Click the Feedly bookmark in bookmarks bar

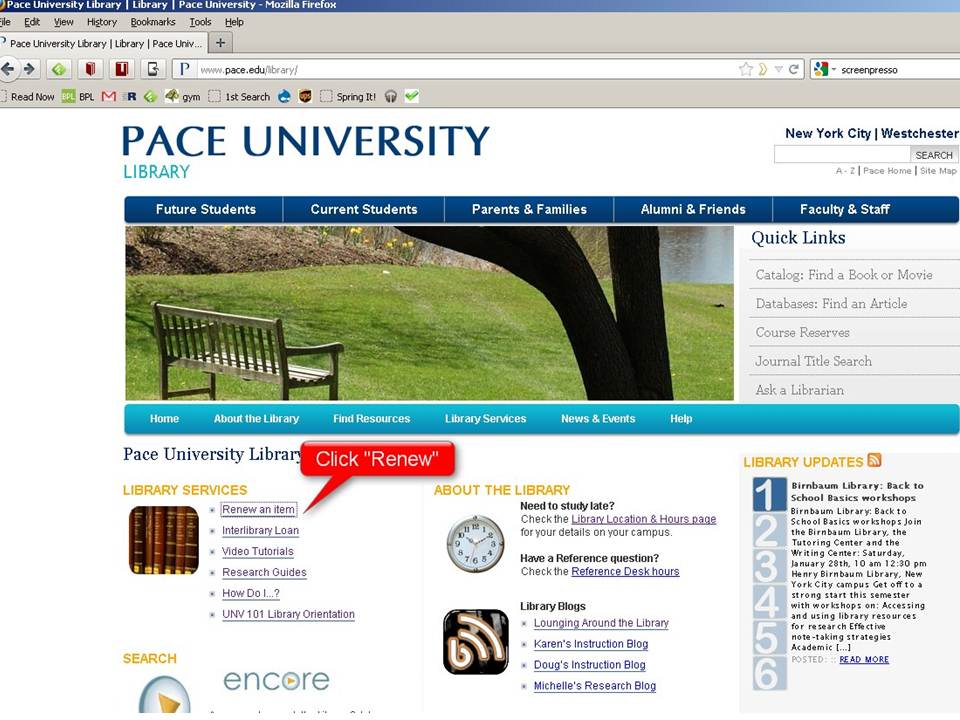(151, 97)
